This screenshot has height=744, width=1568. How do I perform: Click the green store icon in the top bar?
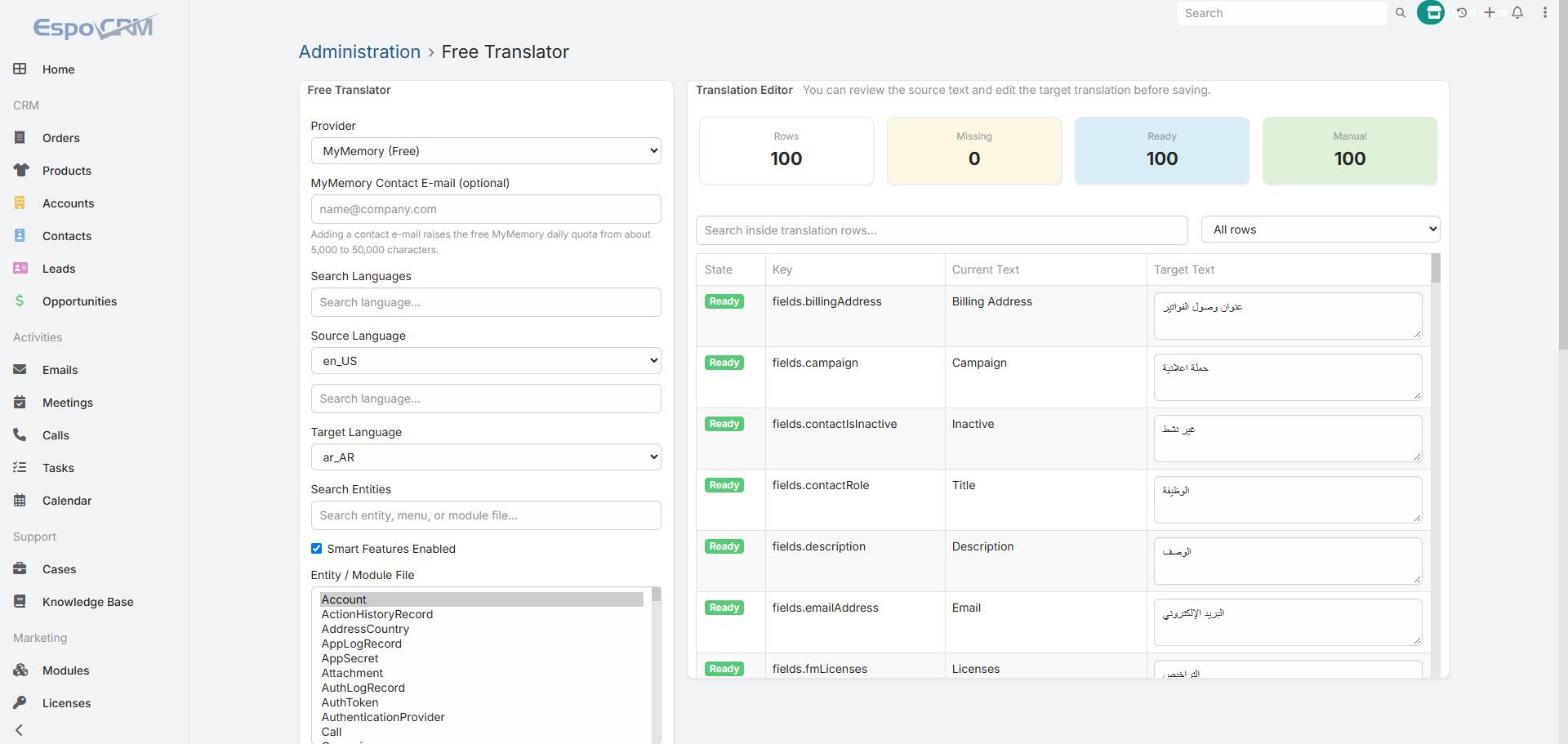tap(1431, 13)
